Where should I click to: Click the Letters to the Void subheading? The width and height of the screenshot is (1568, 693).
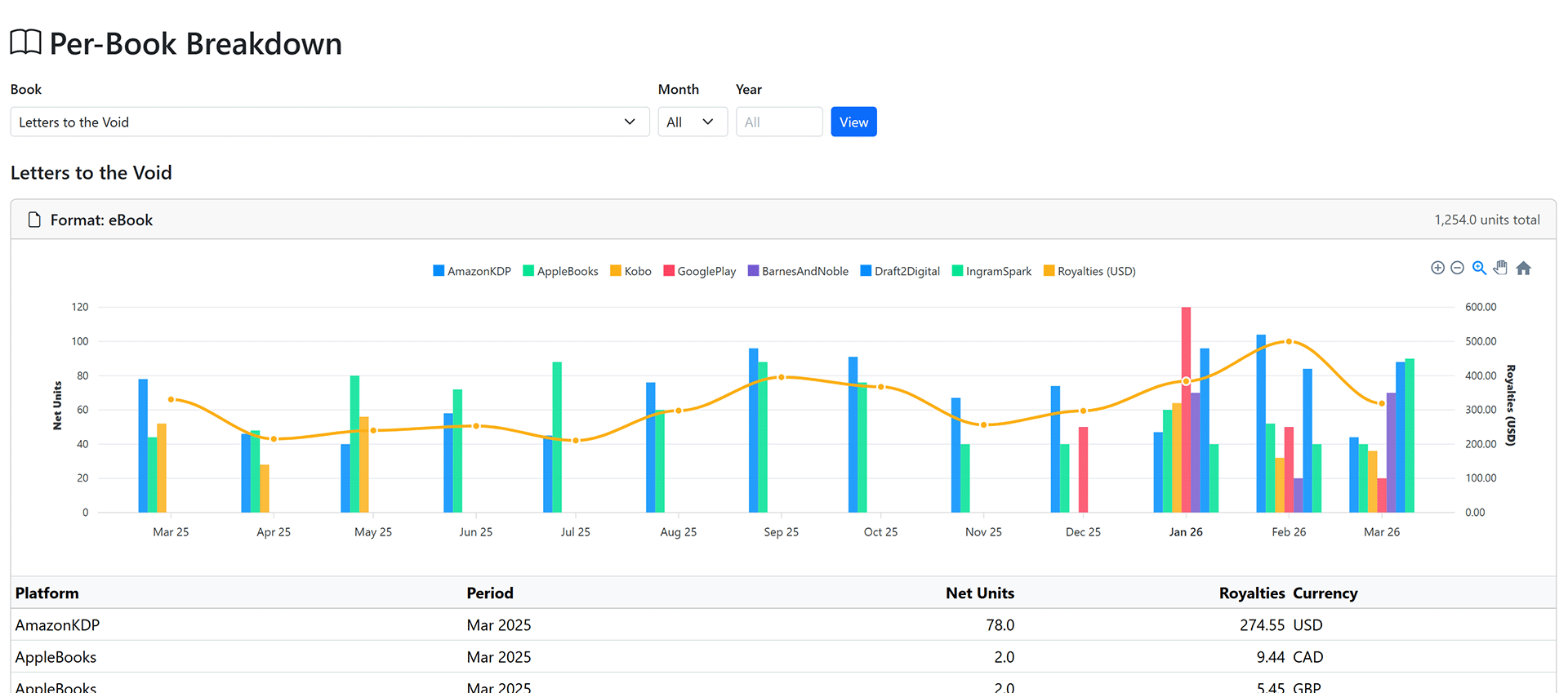click(x=91, y=173)
